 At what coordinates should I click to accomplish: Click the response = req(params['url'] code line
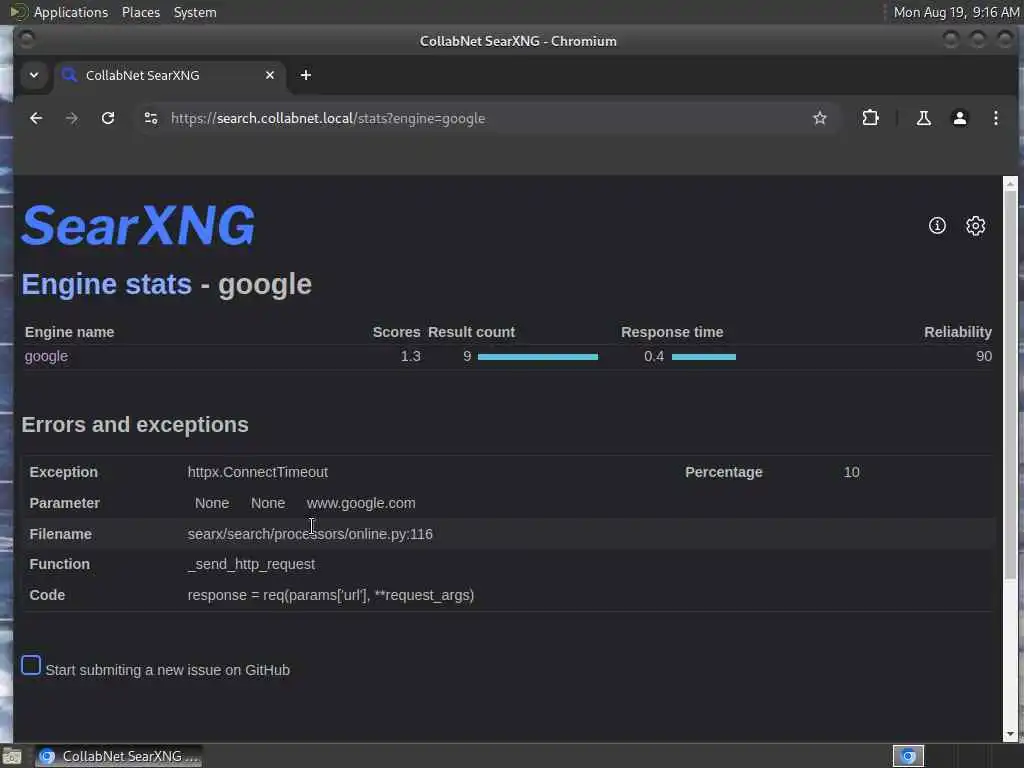(x=330, y=596)
